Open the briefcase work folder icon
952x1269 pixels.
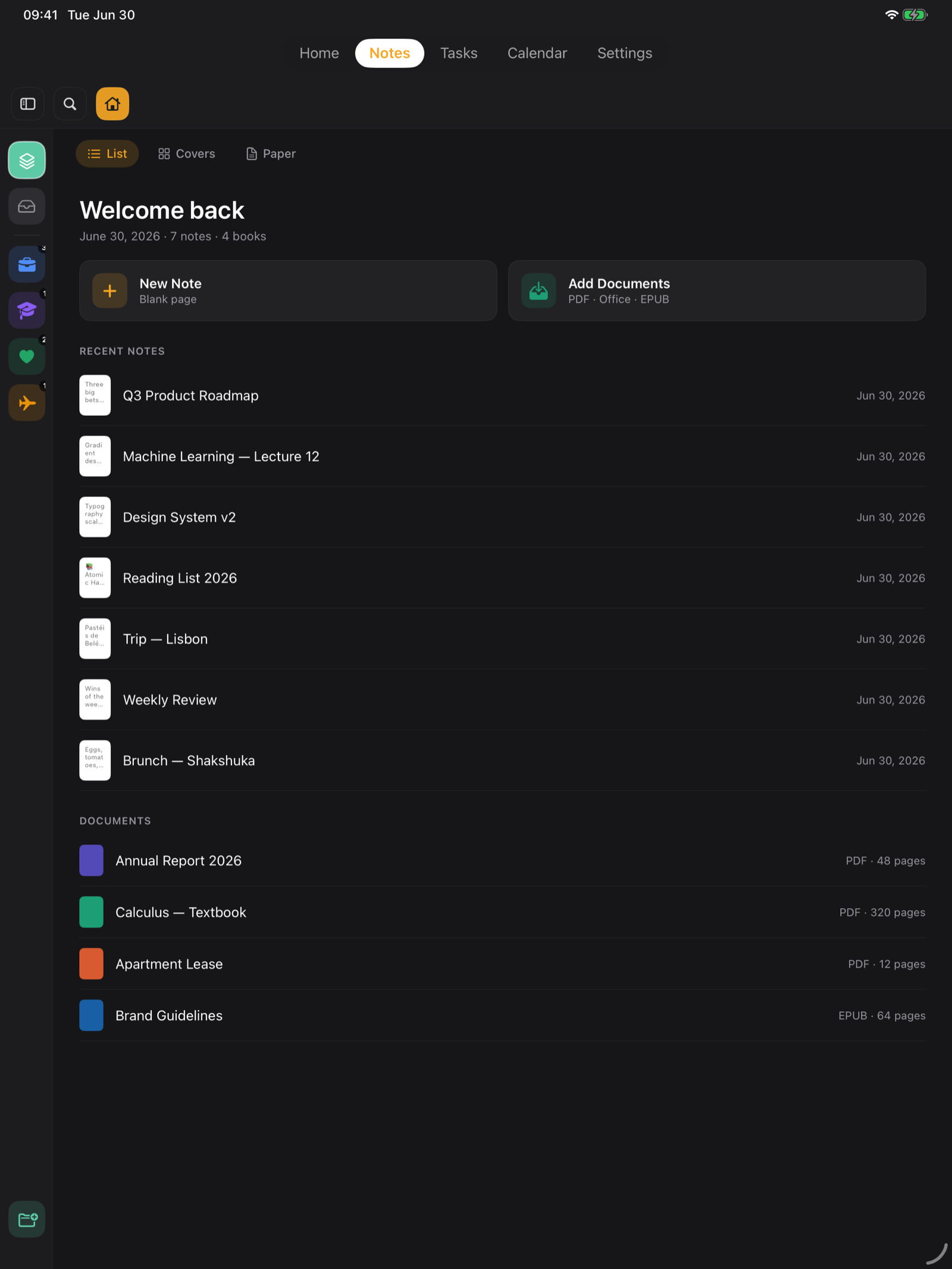click(27, 264)
